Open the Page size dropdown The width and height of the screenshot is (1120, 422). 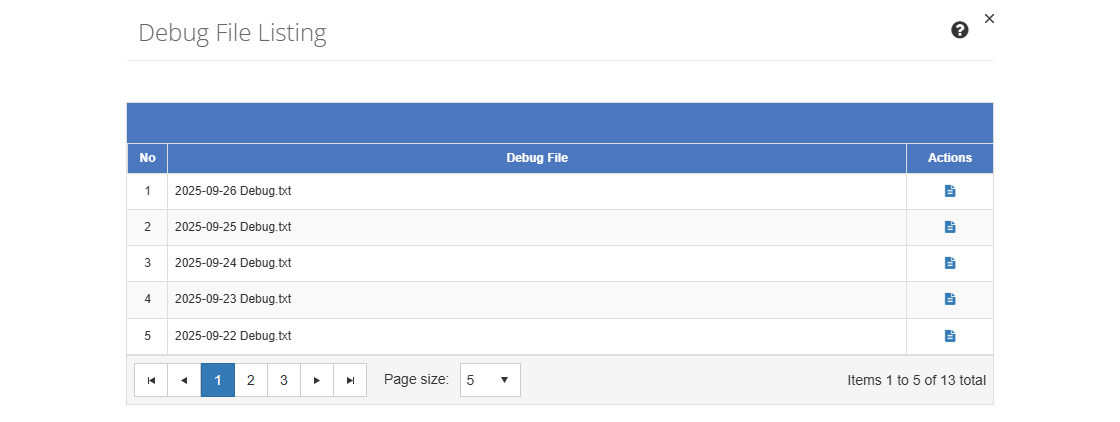pos(490,380)
